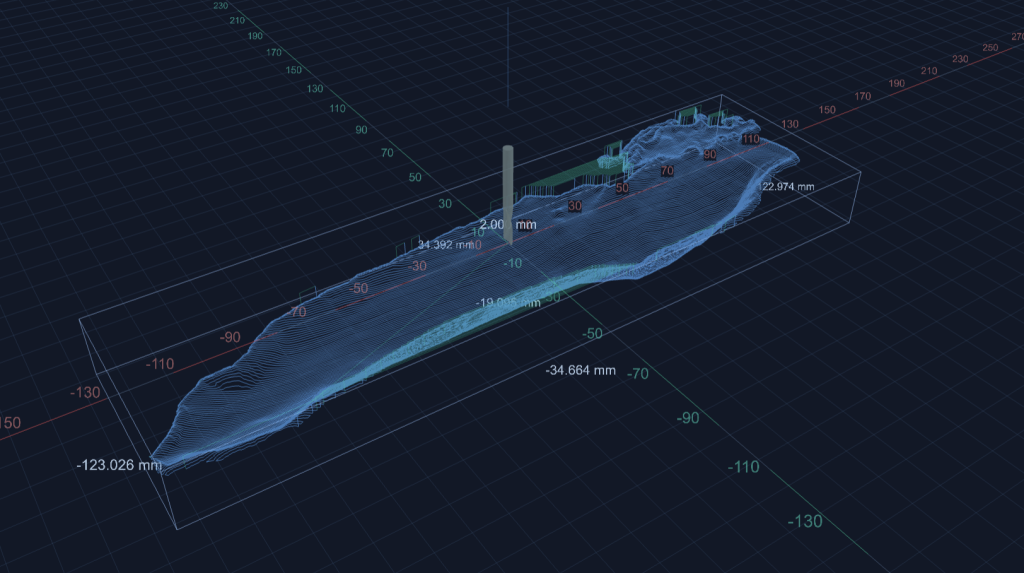This screenshot has height=573, width=1024.
Task: Click the red '70' label on the toolpath
Action: 667,171
